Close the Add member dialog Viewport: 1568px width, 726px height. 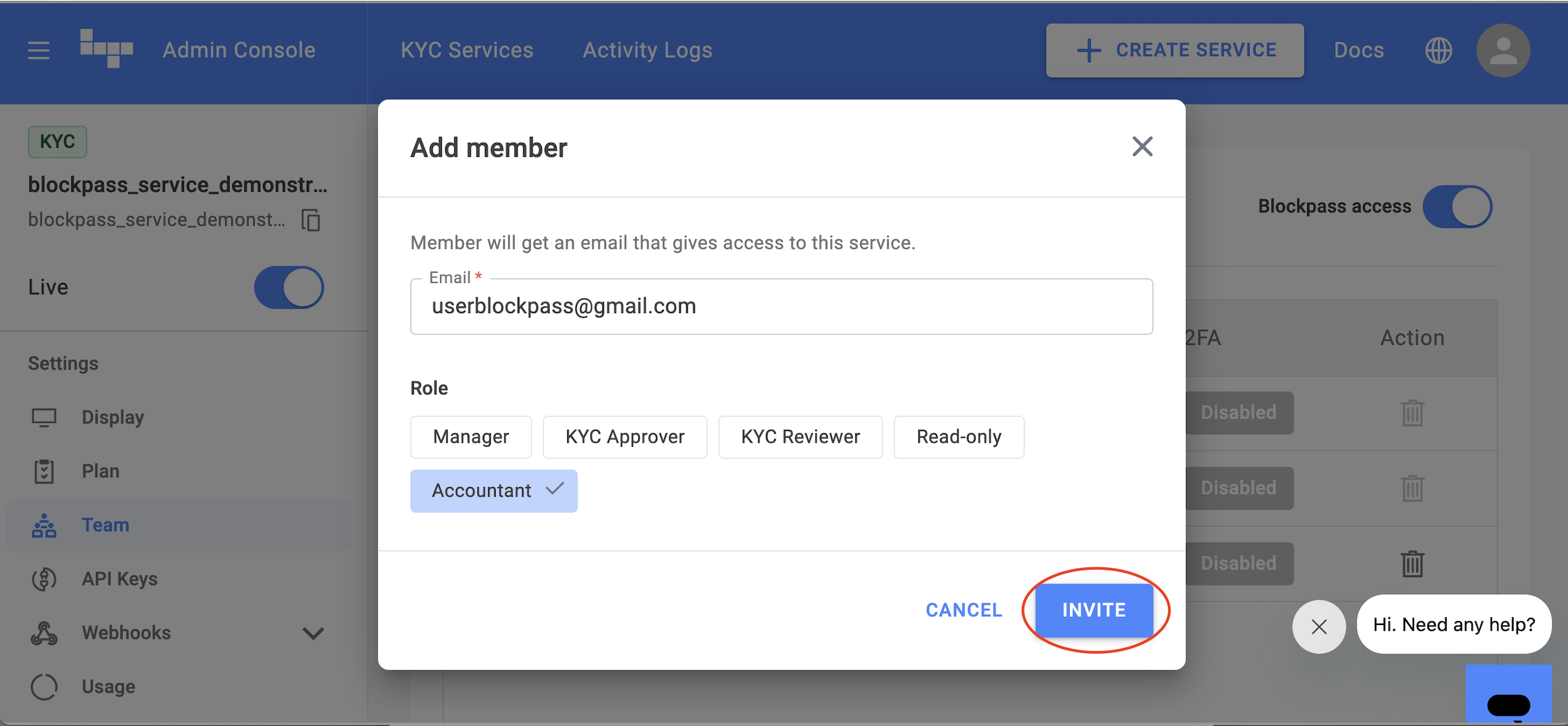point(1142,146)
